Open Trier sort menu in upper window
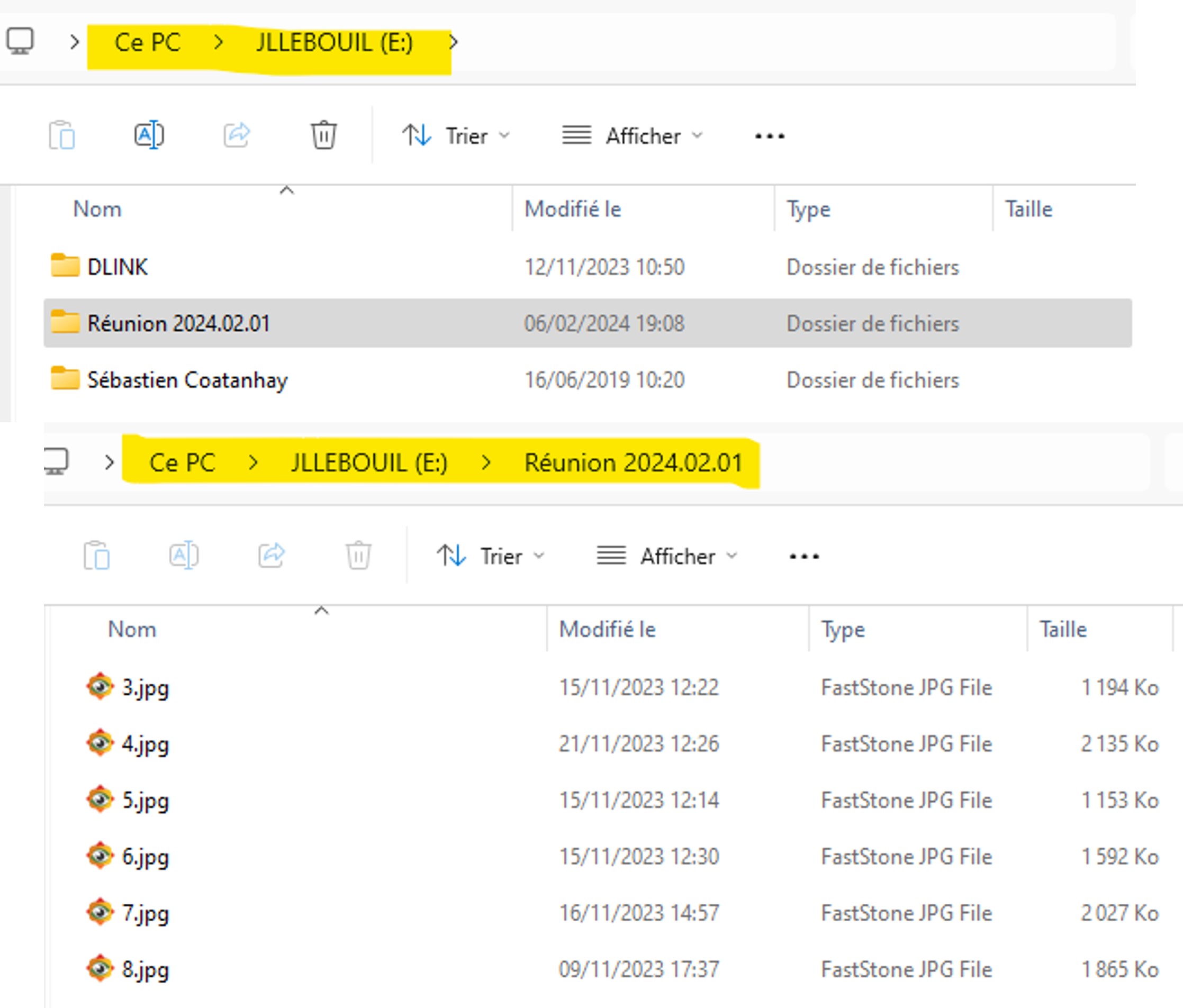The height and width of the screenshot is (1008, 1183). [456, 136]
